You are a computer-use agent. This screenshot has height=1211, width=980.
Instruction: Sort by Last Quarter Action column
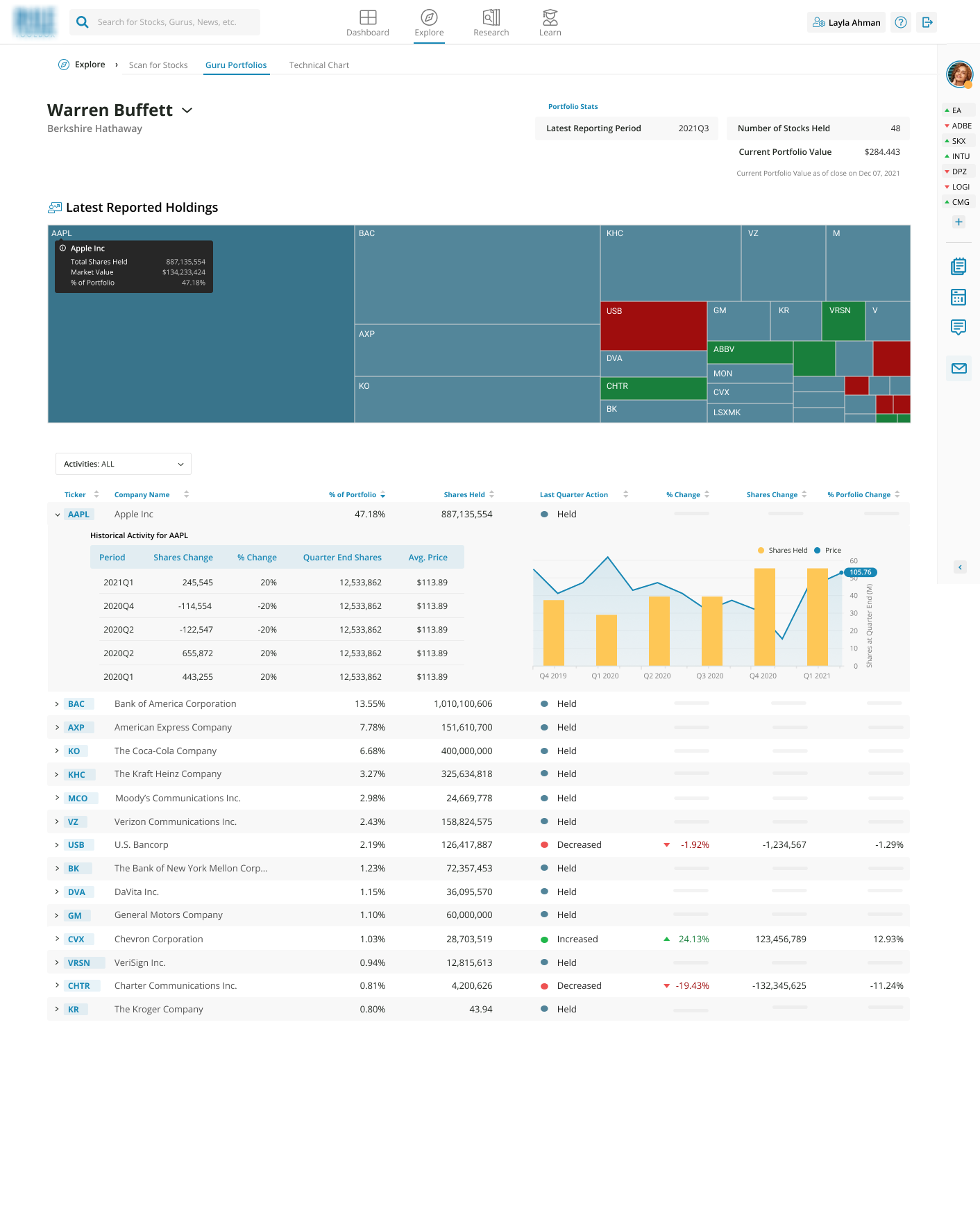point(625,494)
